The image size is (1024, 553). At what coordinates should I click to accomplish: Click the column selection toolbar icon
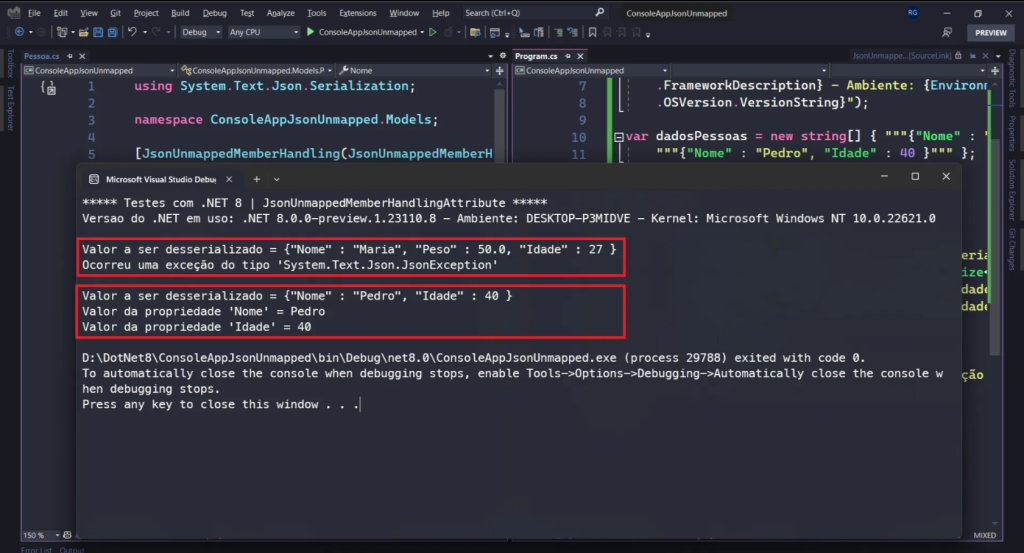click(539, 32)
